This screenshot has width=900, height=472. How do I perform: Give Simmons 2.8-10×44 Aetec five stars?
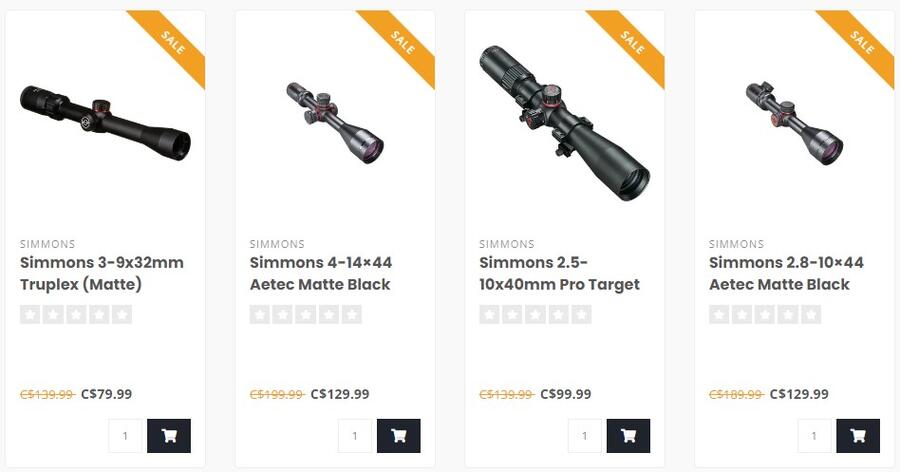[x=811, y=315]
